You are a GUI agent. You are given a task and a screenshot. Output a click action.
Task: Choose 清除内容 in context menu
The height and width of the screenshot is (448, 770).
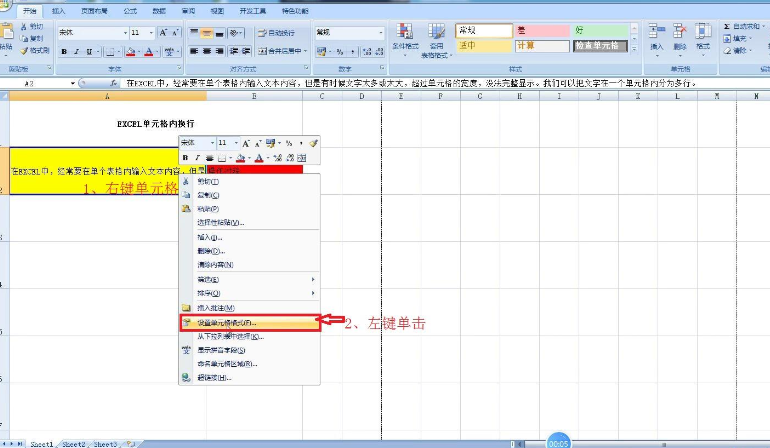[x=250, y=265]
